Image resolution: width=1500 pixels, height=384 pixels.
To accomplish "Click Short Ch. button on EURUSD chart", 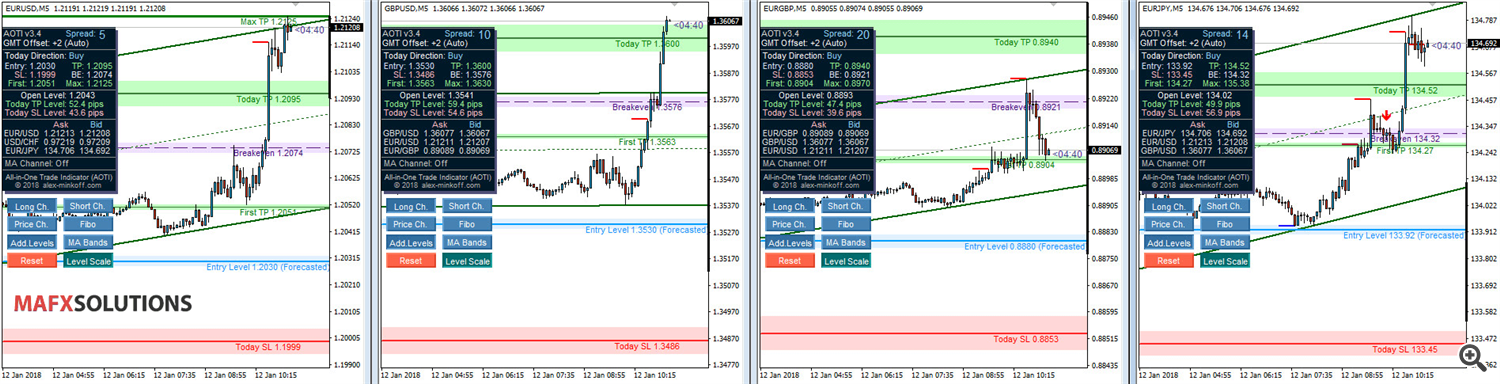I will pos(88,207).
